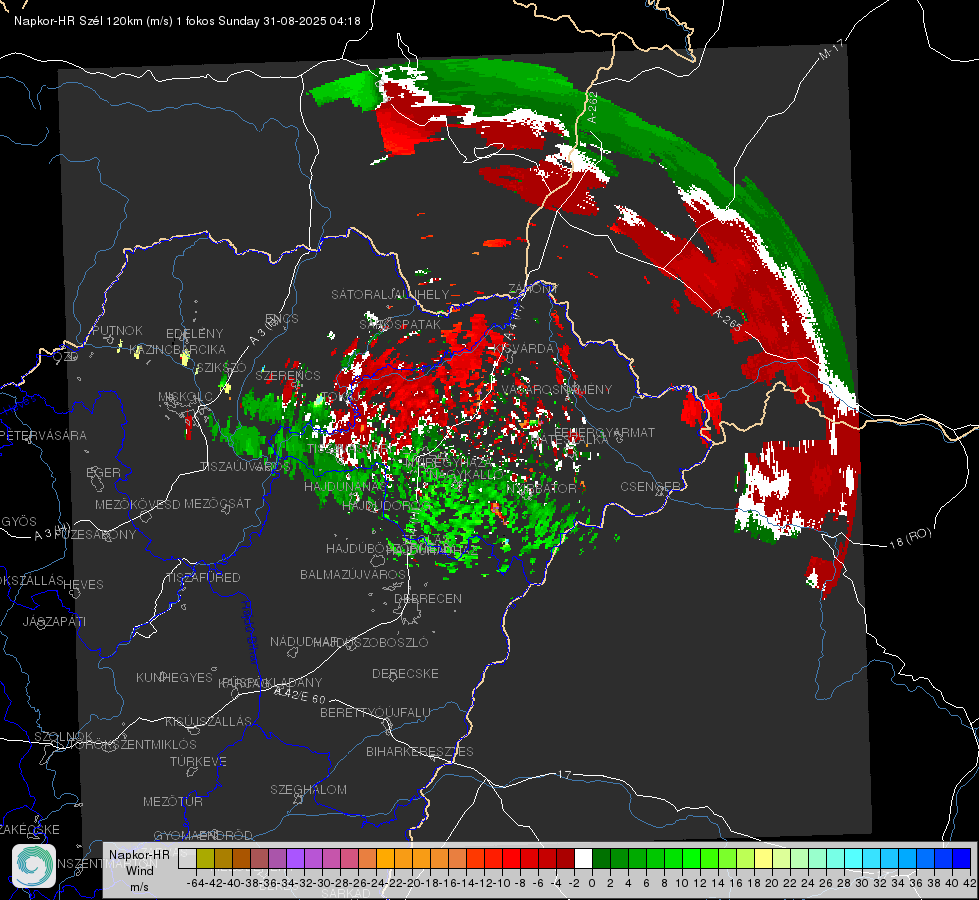Click the DEBRECEN city label

pos(428,598)
